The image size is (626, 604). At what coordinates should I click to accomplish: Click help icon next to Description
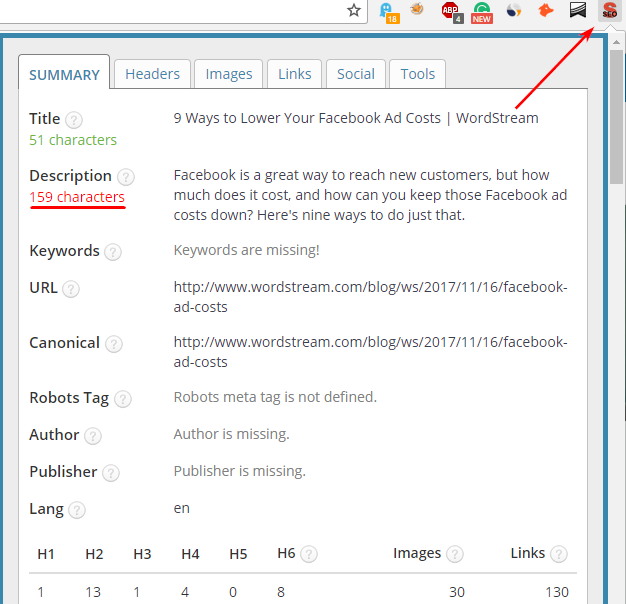(x=125, y=177)
